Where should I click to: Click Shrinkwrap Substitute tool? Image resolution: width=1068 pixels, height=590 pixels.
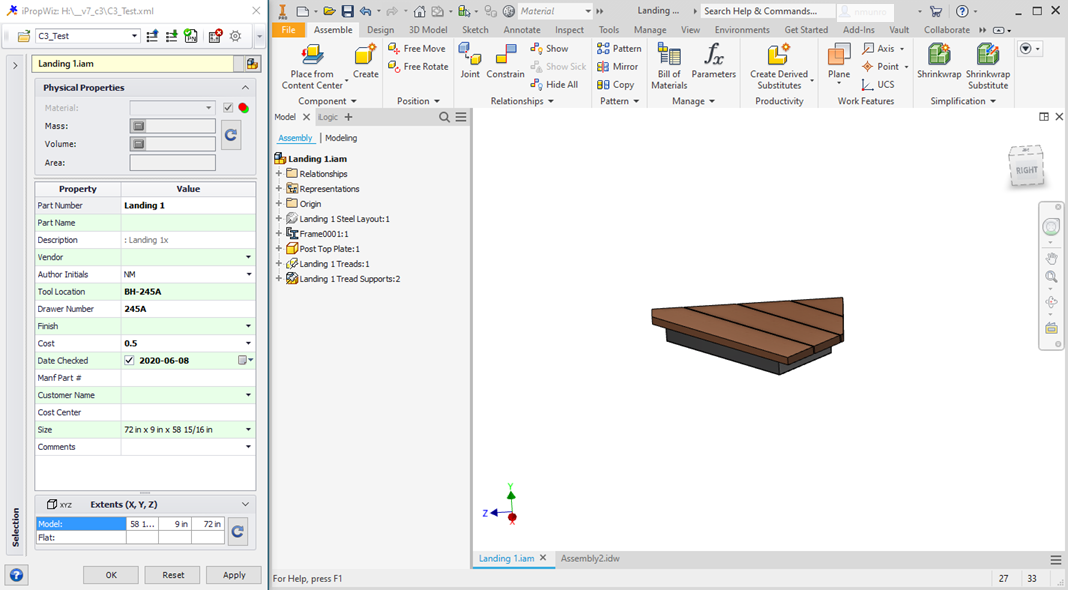pyautogui.click(x=988, y=66)
